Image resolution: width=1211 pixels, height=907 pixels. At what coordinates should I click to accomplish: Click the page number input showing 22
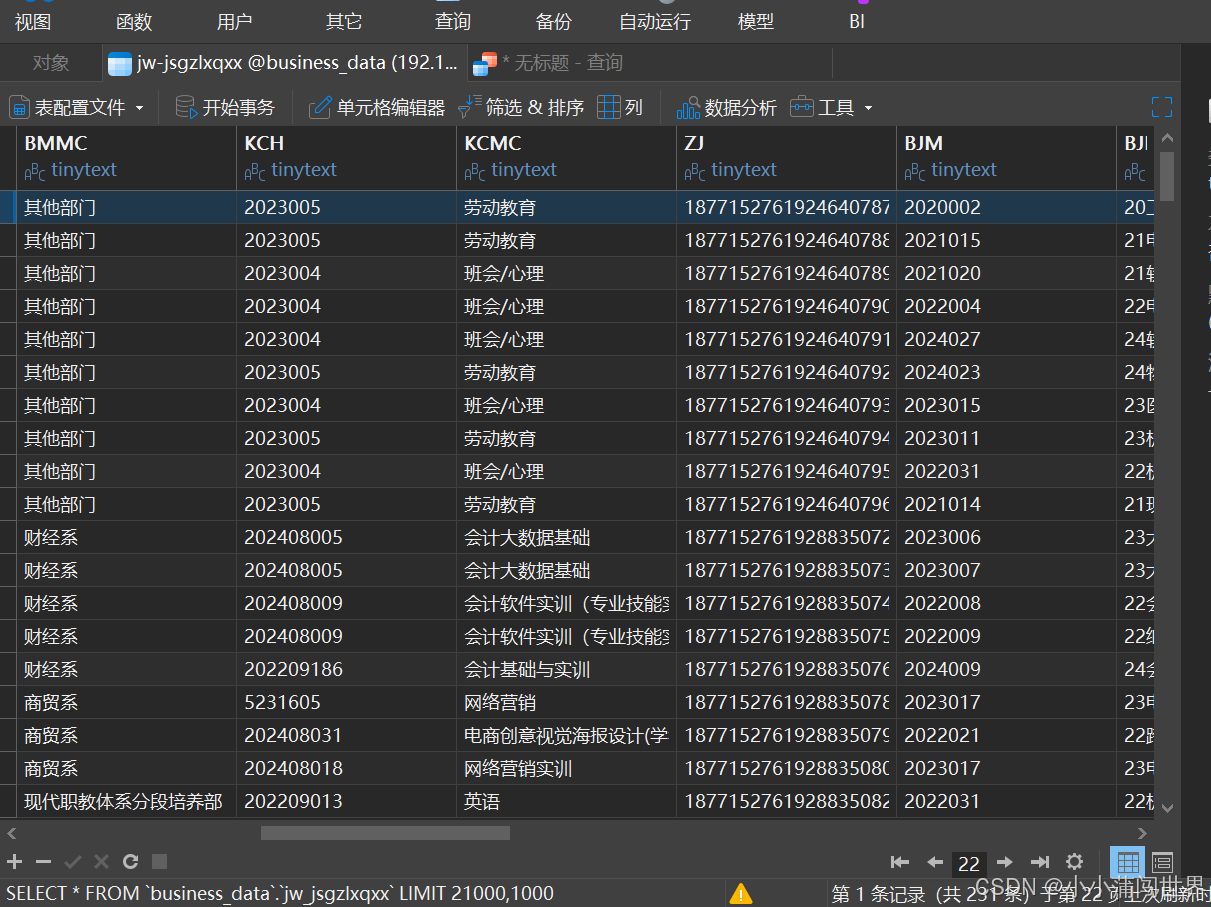[969, 862]
